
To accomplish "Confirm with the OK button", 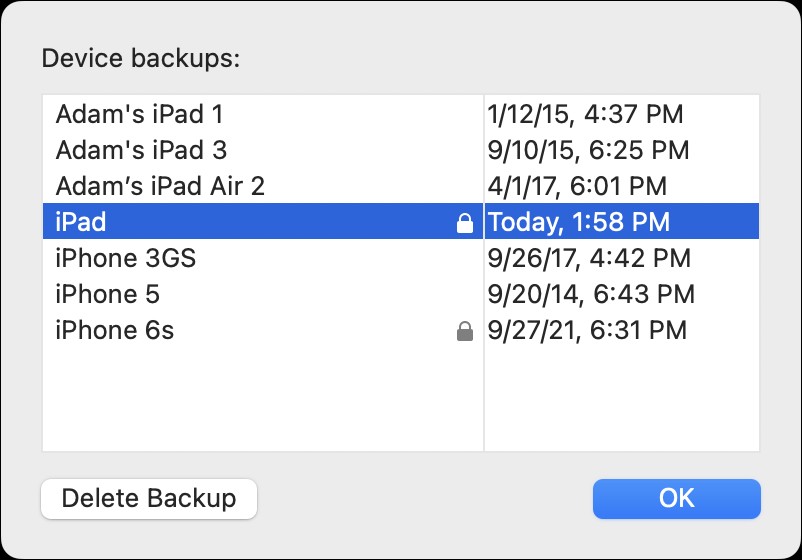I will tap(676, 498).
